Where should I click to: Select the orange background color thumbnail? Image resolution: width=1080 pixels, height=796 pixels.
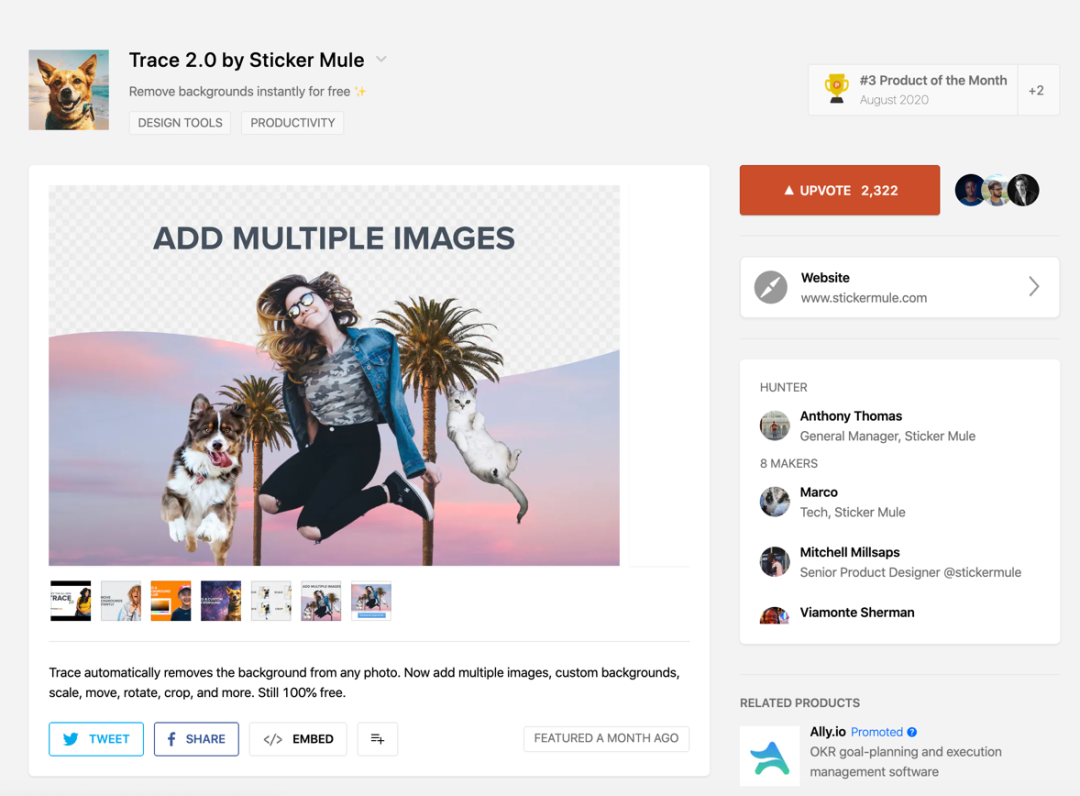(x=171, y=600)
